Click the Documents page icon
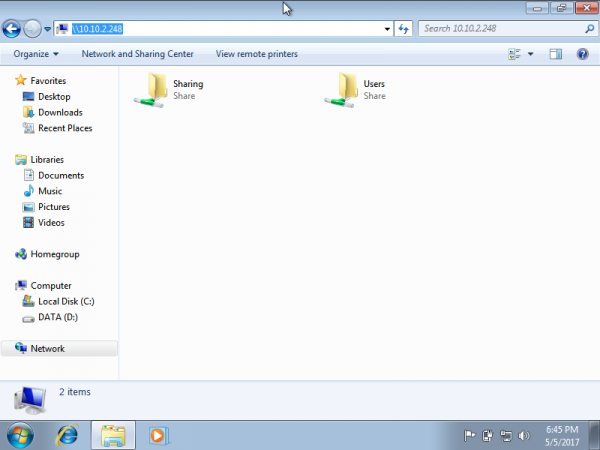This screenshot has width=600, height=450. pyautogui.click(x=29, y=175)
